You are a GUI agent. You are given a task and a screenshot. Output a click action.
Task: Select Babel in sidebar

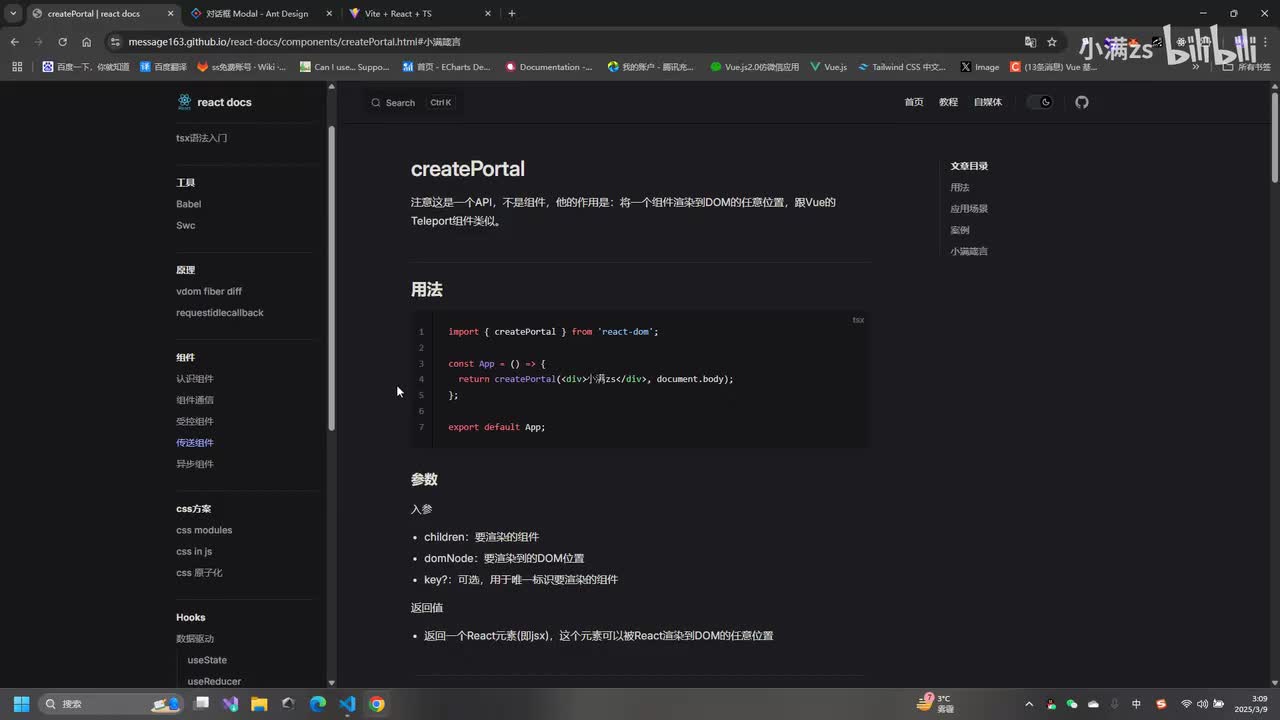click(189, 204)
